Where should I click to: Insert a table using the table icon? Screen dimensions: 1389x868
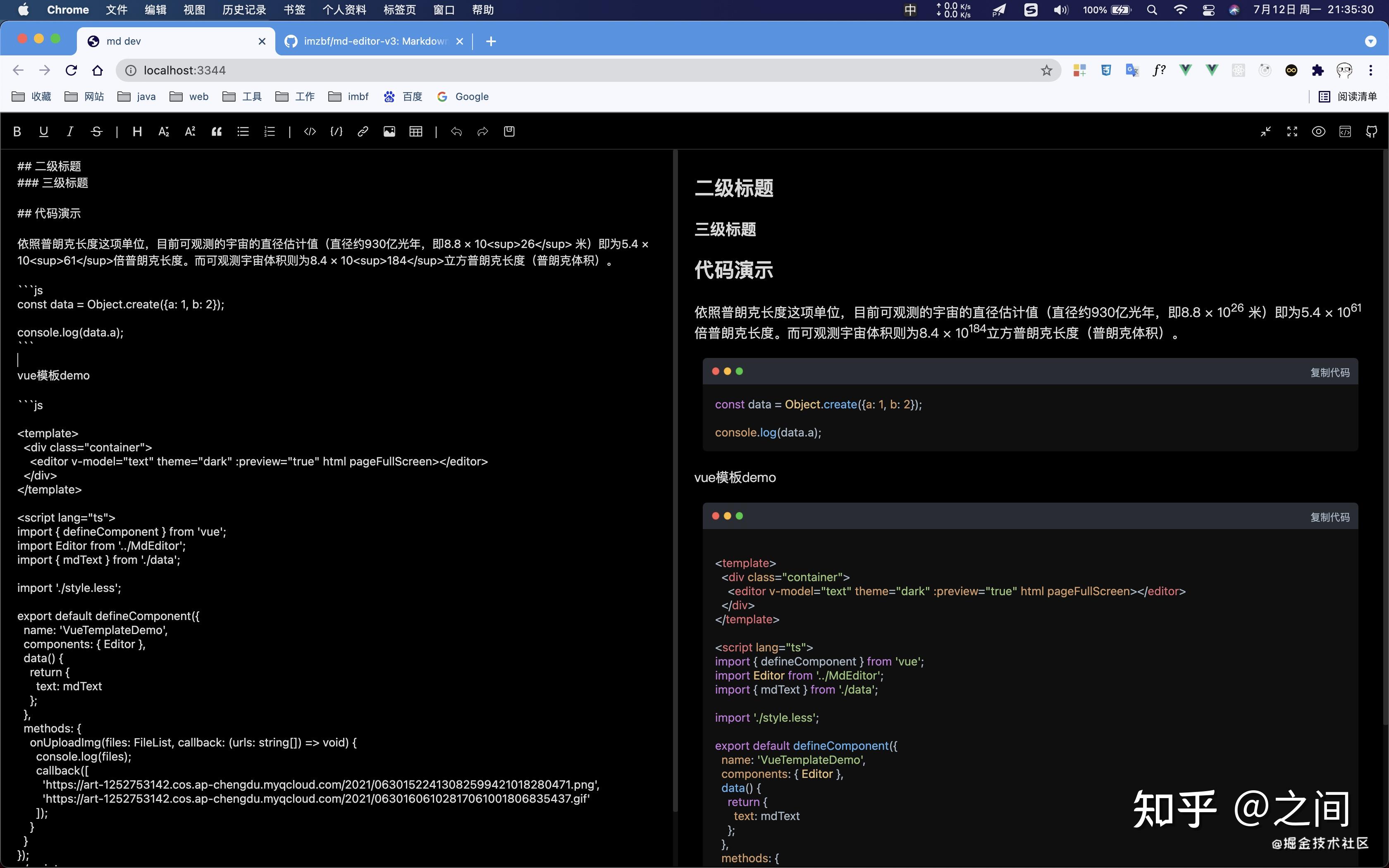[x=415, y=131]
